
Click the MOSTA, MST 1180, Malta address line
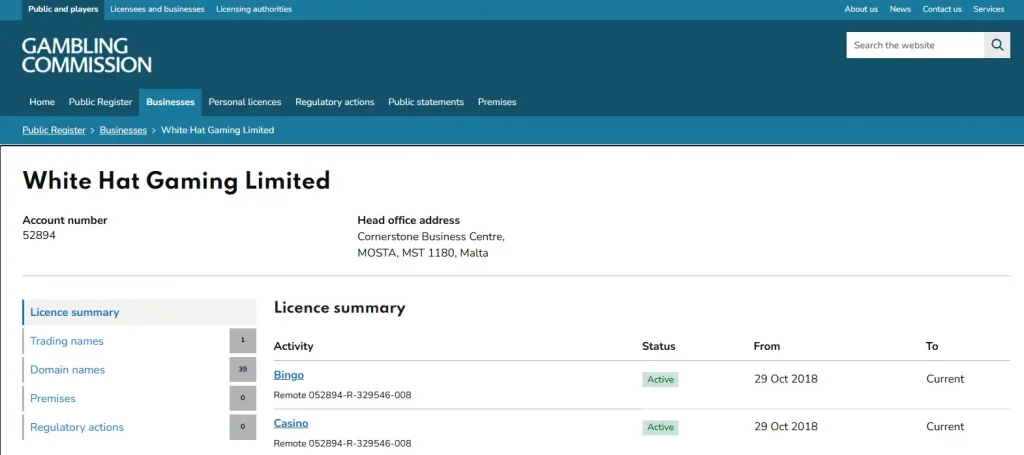click(423, 253)
